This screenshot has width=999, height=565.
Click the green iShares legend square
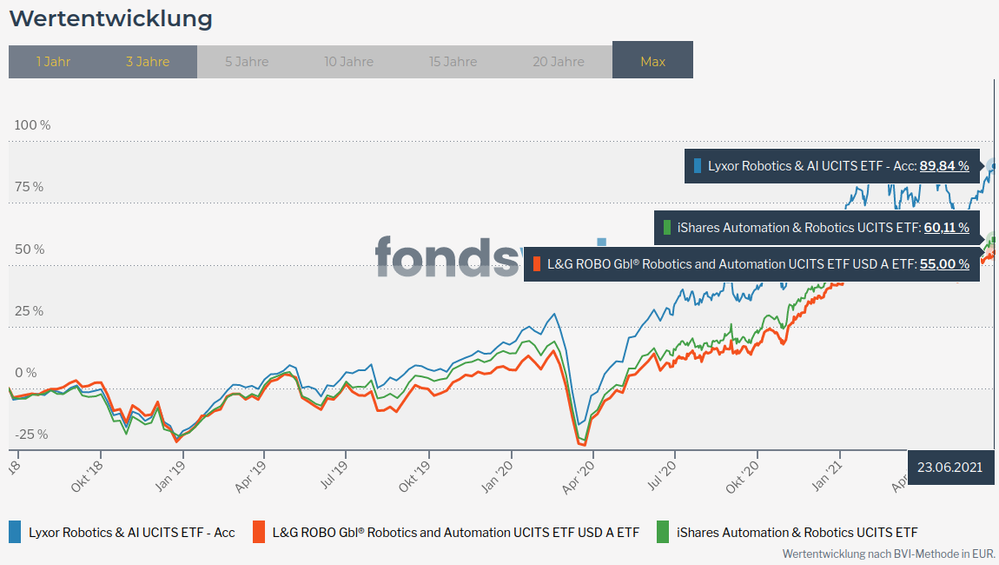665,532
